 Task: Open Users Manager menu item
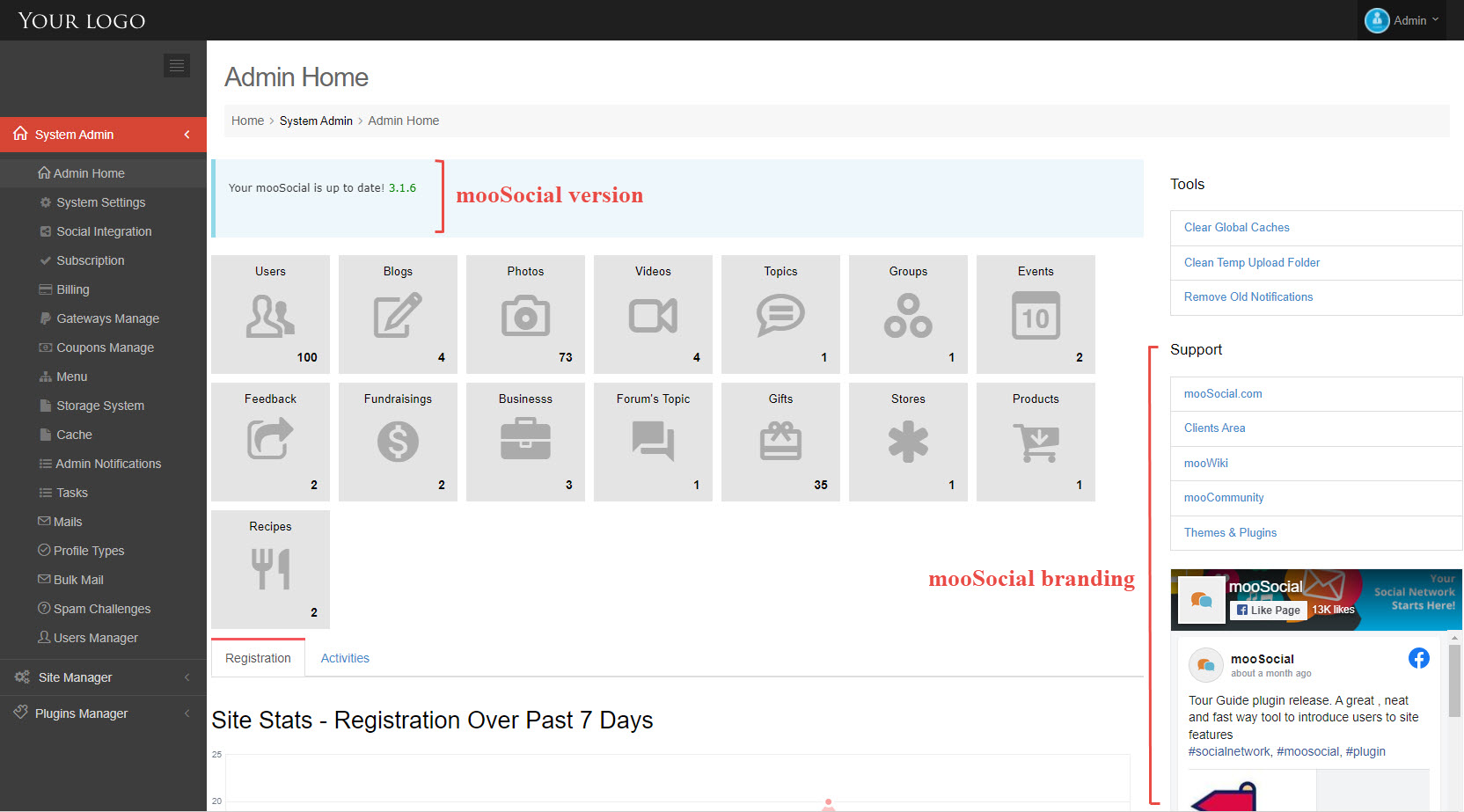(103, 638)
